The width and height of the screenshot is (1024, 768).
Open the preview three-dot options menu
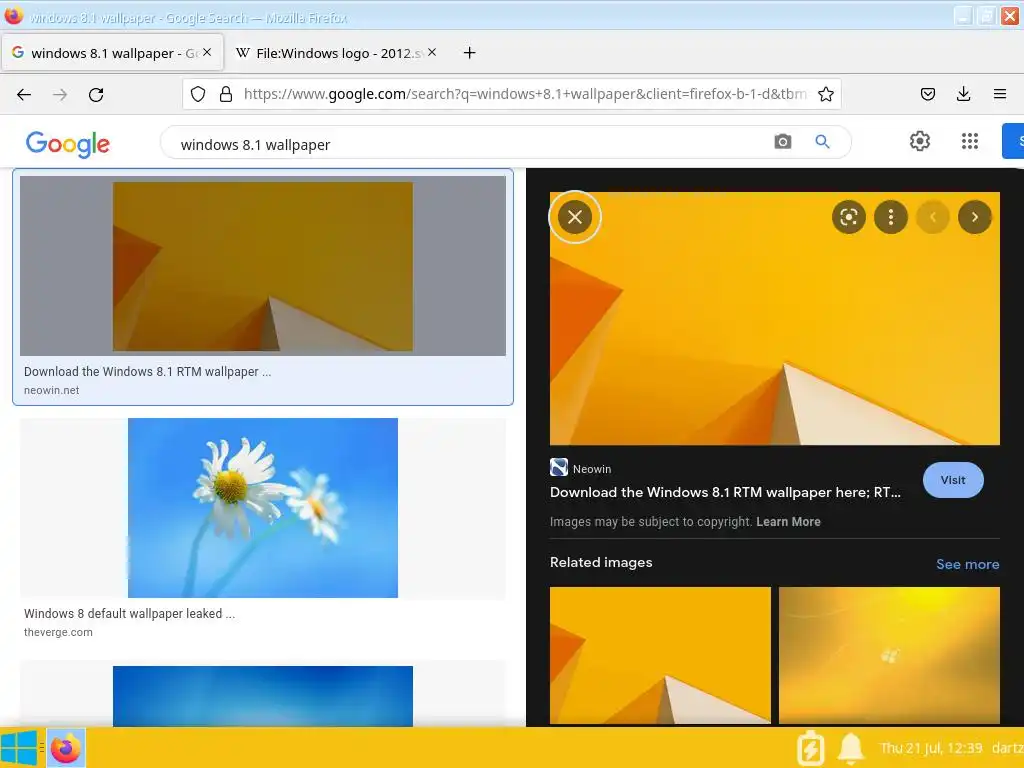point(891,217)
